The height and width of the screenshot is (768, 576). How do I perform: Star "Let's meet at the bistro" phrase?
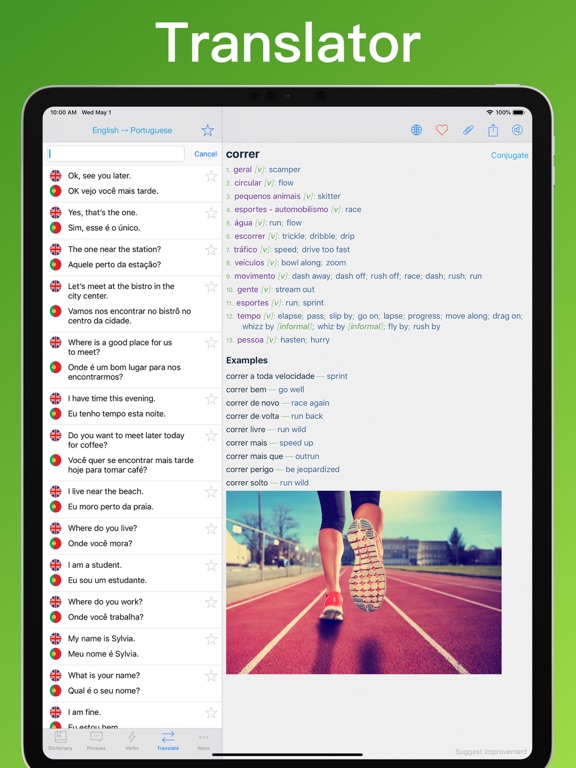point(211,287)
